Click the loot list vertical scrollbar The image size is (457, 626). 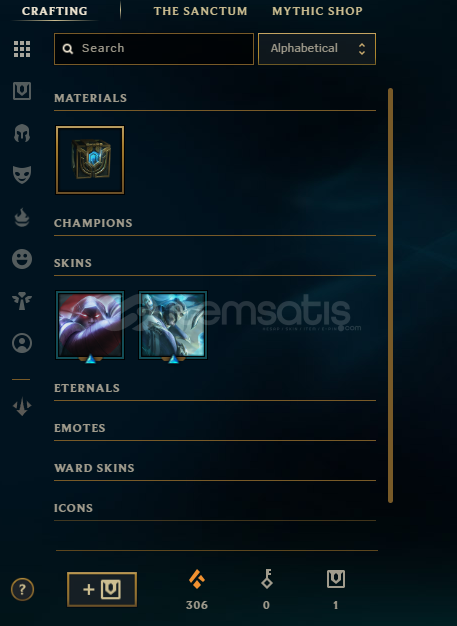(390, 295)
